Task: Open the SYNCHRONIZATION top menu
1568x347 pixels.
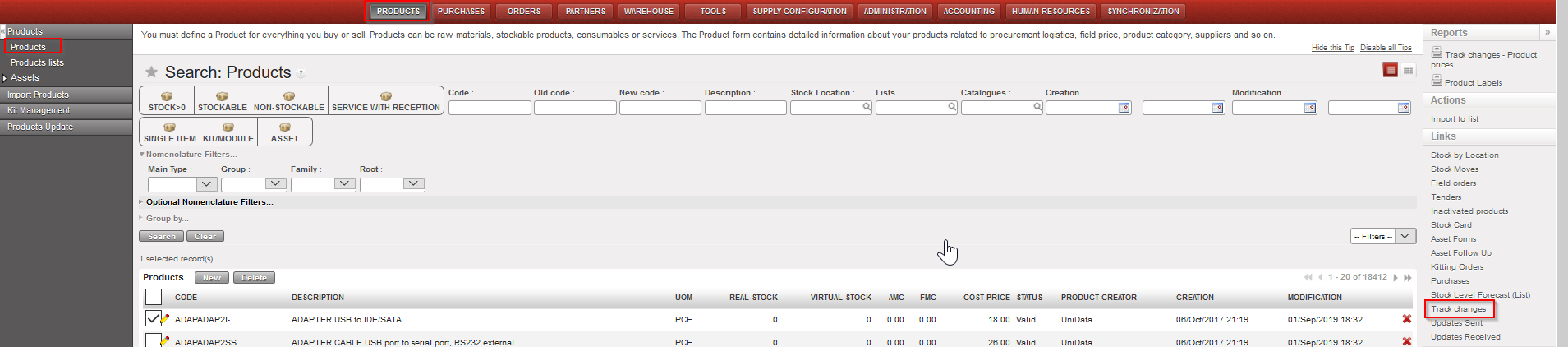Action: pos(1143,12)
